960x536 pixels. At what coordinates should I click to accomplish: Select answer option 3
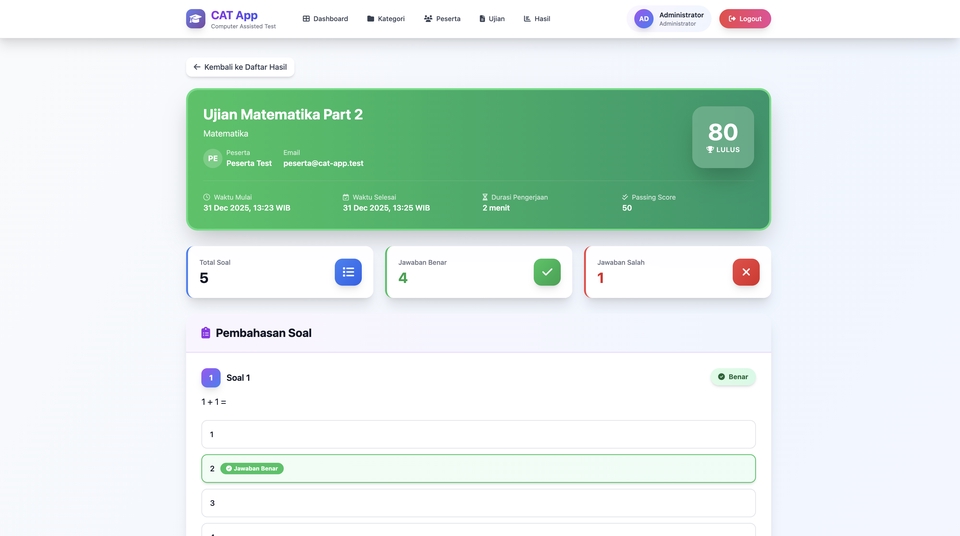pyautogui.click(x=478, y=503)
